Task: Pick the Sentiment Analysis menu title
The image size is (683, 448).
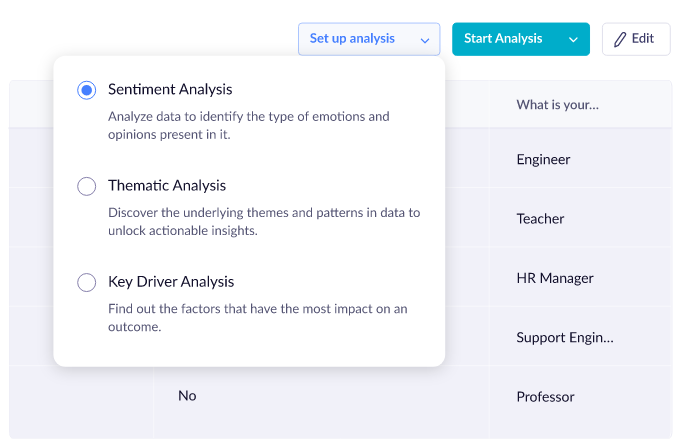Action: pos(170,90)
